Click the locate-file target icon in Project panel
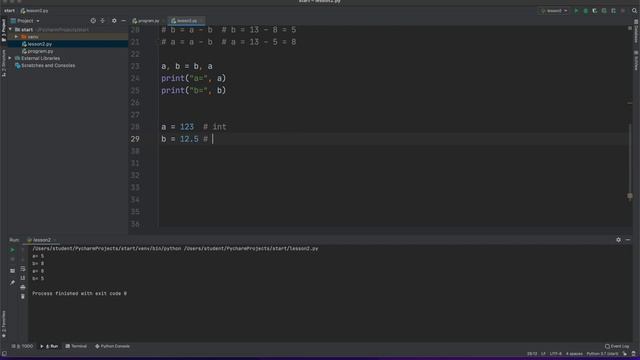 (x=93, y=21)
